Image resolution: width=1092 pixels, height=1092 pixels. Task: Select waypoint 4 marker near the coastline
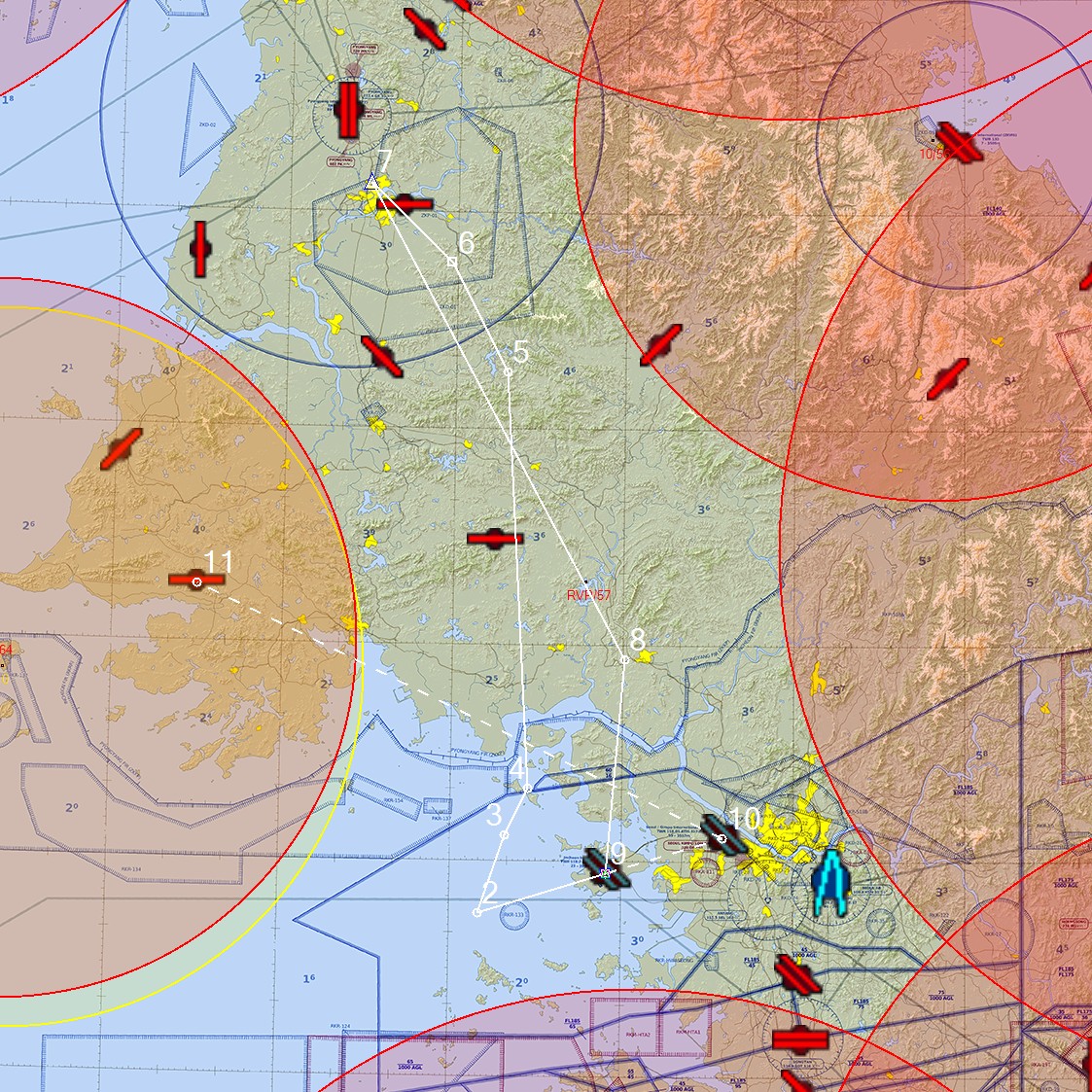525,789
